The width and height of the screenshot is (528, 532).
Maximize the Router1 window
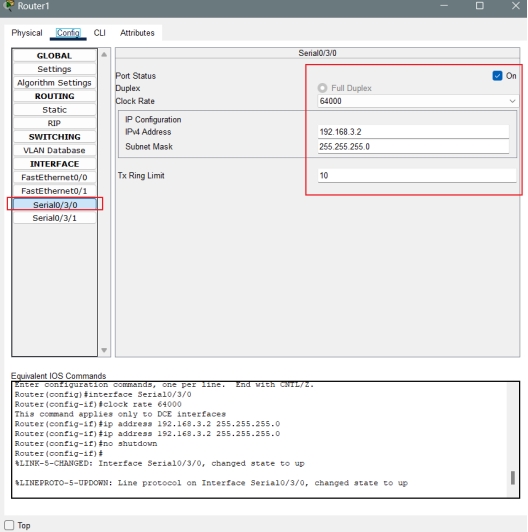tap(479, 5)
